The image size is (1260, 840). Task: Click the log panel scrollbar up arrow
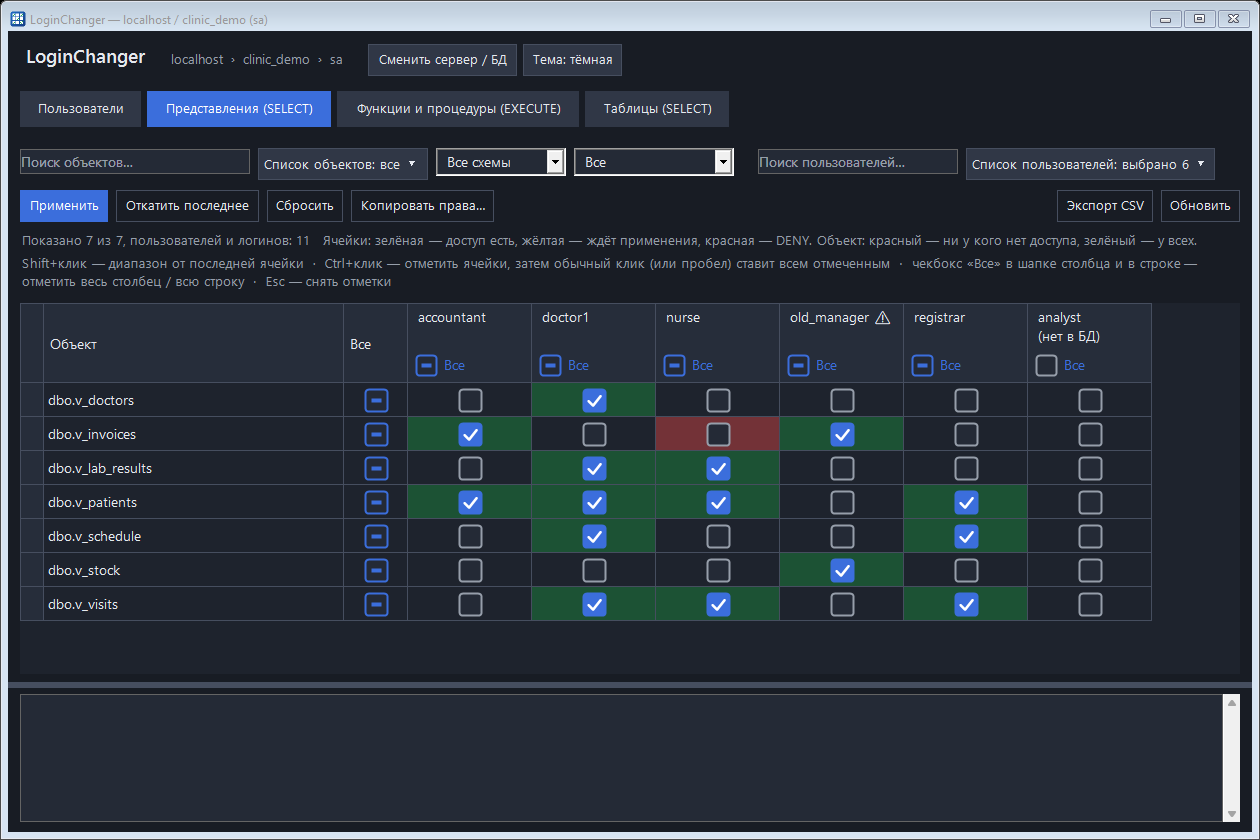[1231, 702]
